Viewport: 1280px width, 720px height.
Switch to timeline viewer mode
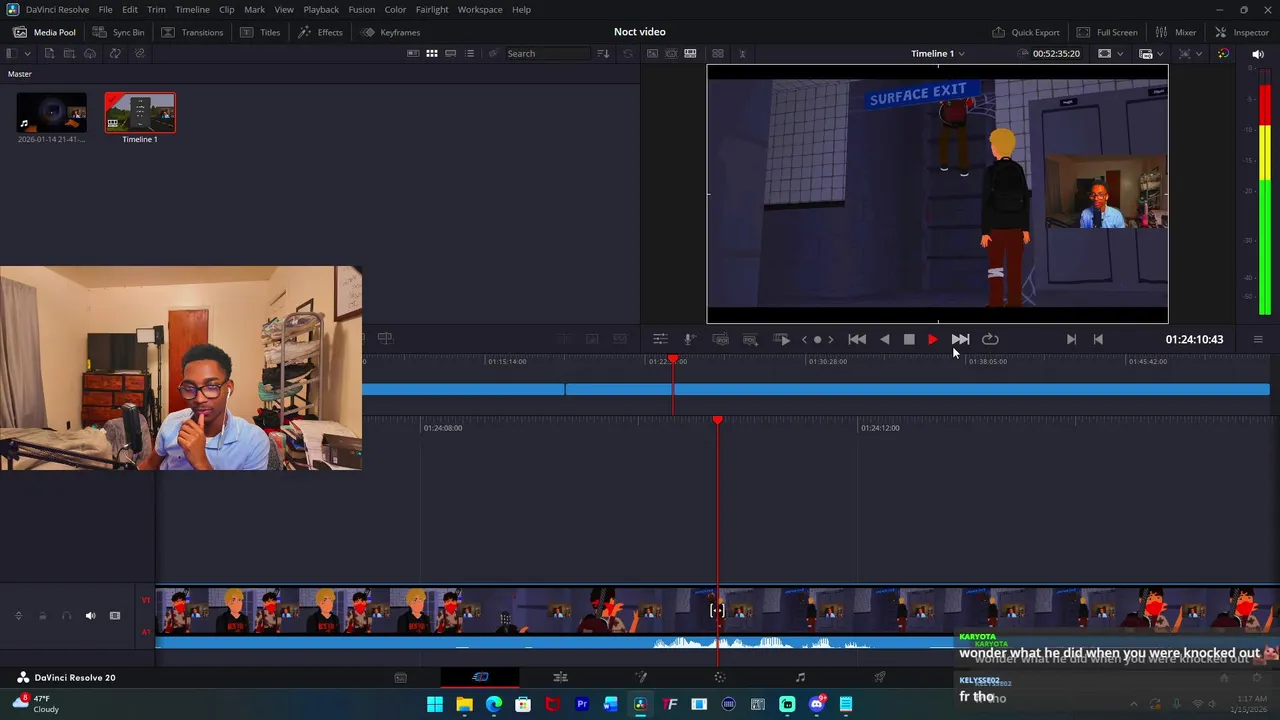[x=690, y=53]
